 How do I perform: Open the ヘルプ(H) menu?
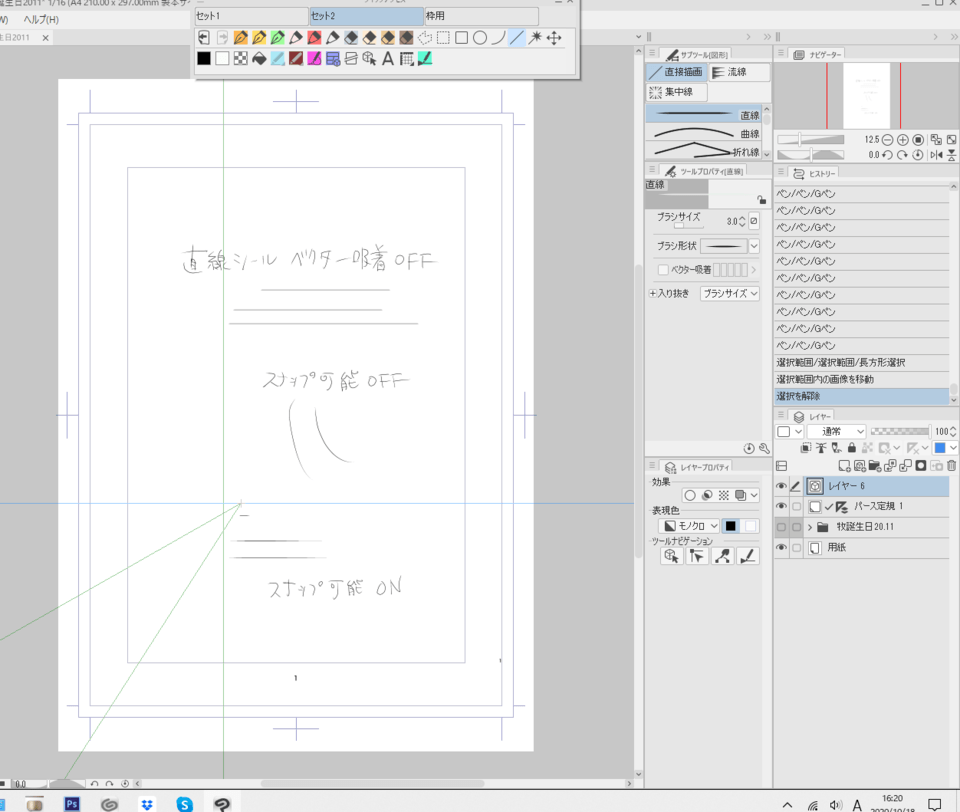[40, 20]
